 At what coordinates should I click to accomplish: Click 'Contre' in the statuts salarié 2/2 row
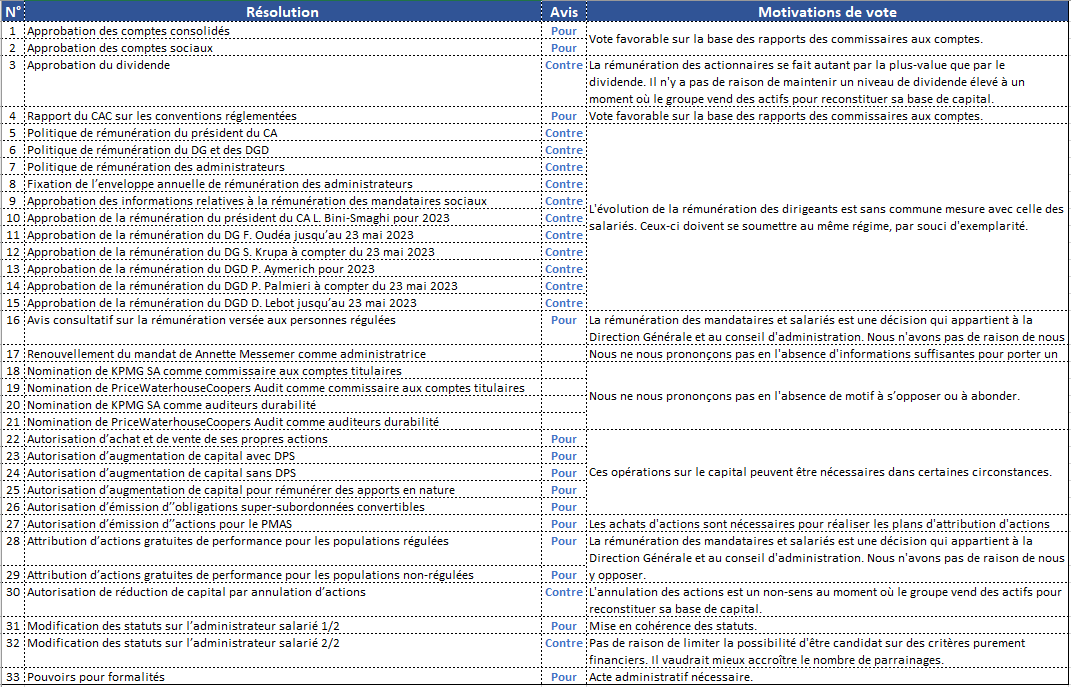564,643
